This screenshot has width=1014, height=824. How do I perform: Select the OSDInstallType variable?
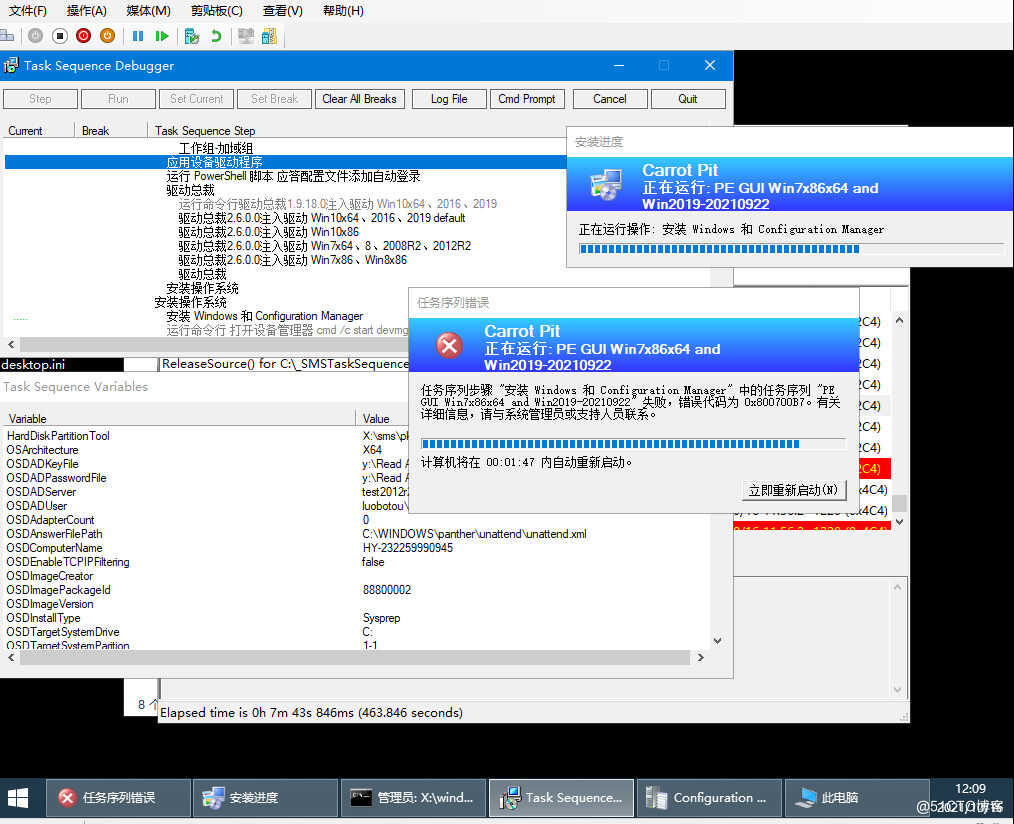point(43,618)
